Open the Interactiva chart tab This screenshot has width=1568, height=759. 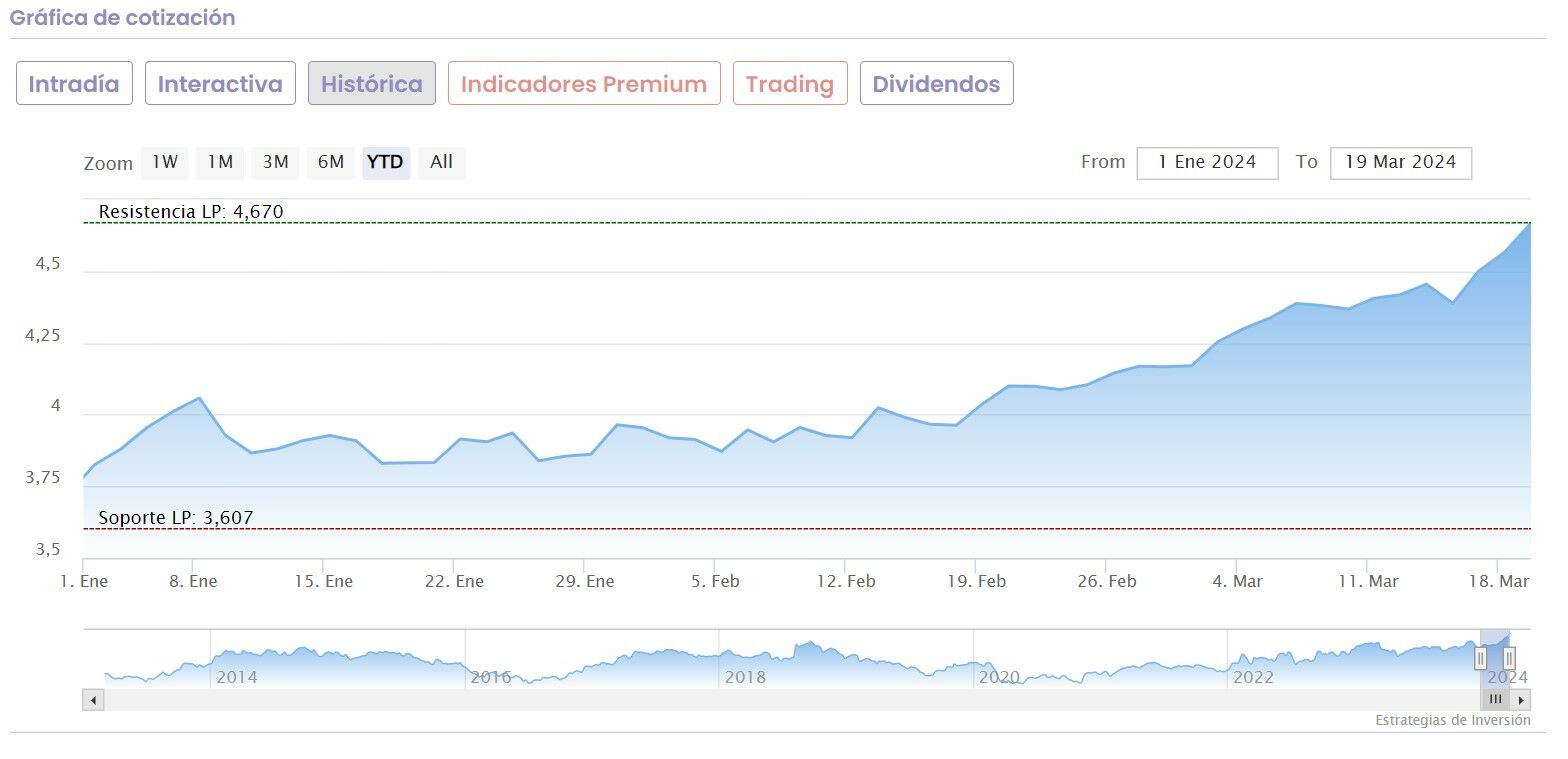pyautogui.click(x=220, y=84)
